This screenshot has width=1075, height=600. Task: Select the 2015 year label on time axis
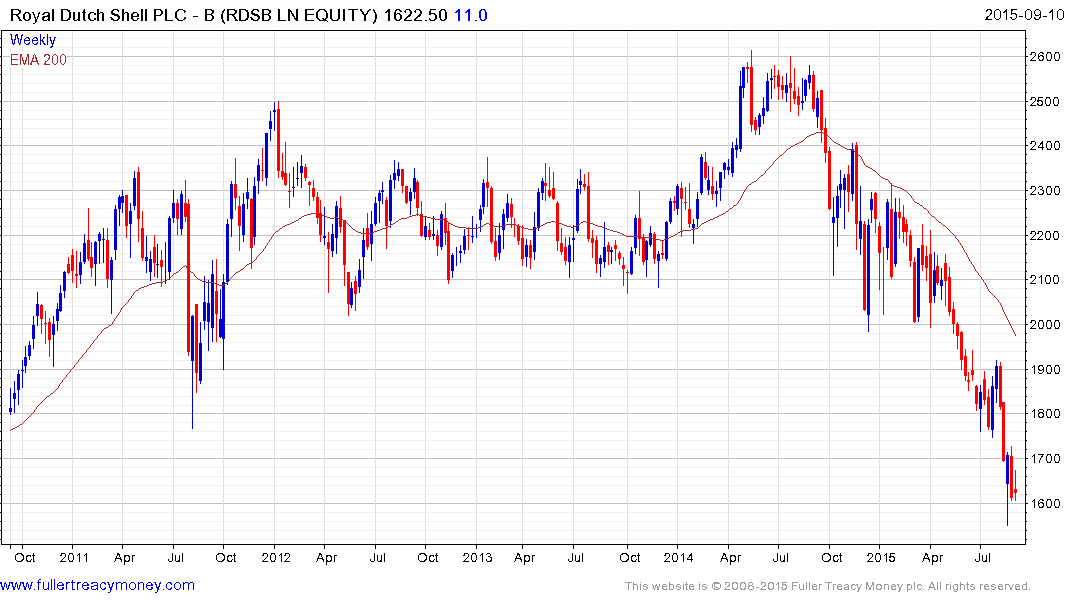[x=881, y=557]
